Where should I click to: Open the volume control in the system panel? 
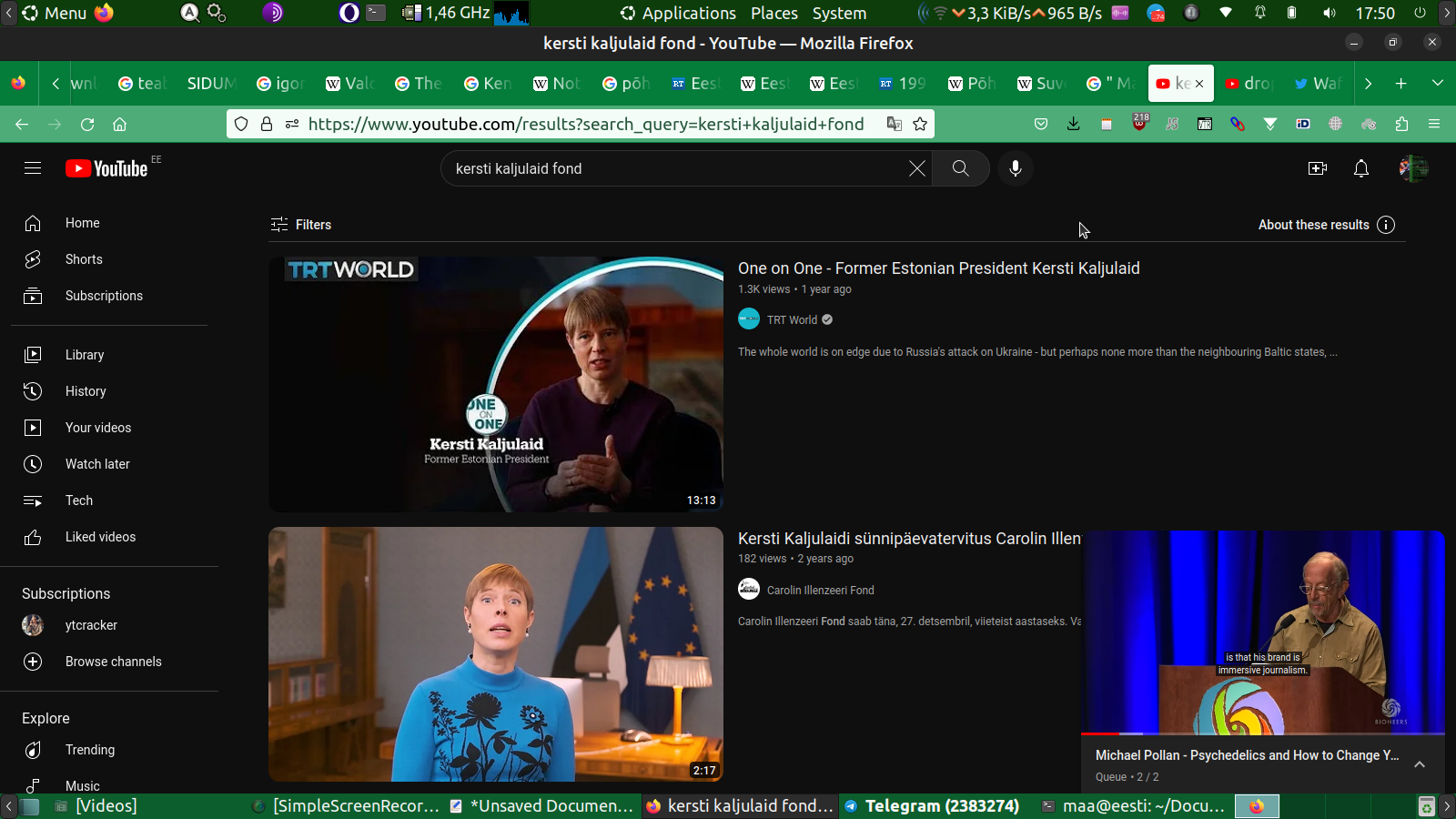click(1330, 13)
